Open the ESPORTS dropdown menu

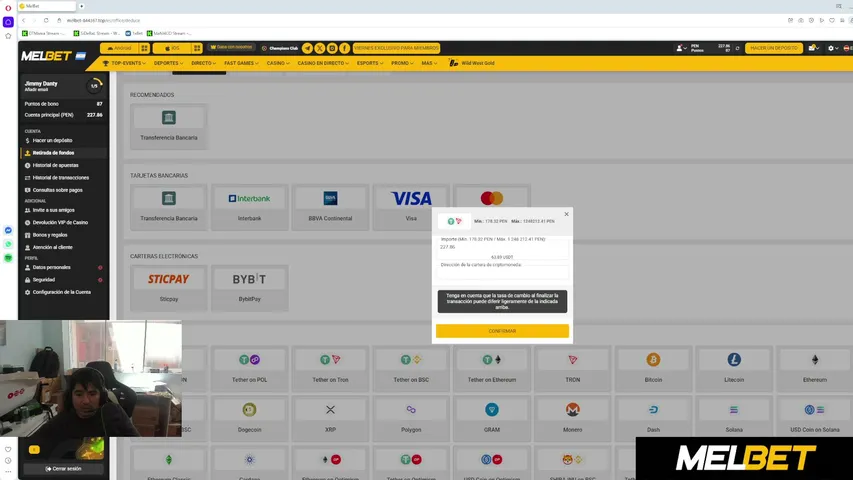370,63
